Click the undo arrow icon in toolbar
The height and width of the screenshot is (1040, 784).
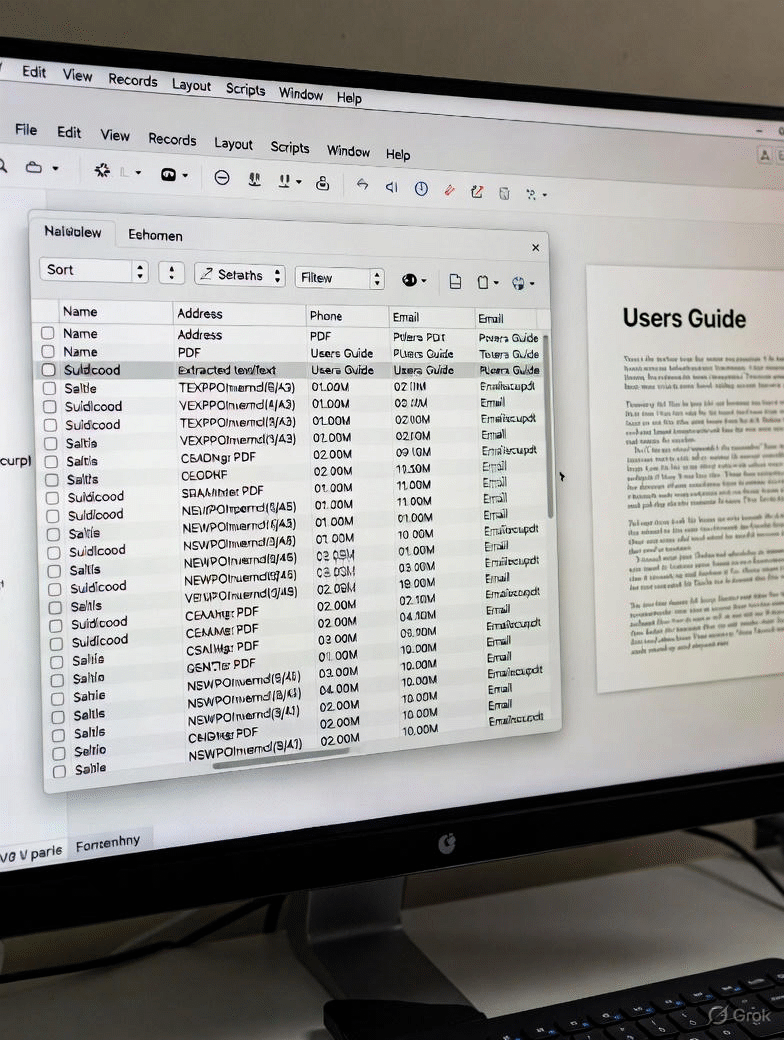click(x=362, y=185)
